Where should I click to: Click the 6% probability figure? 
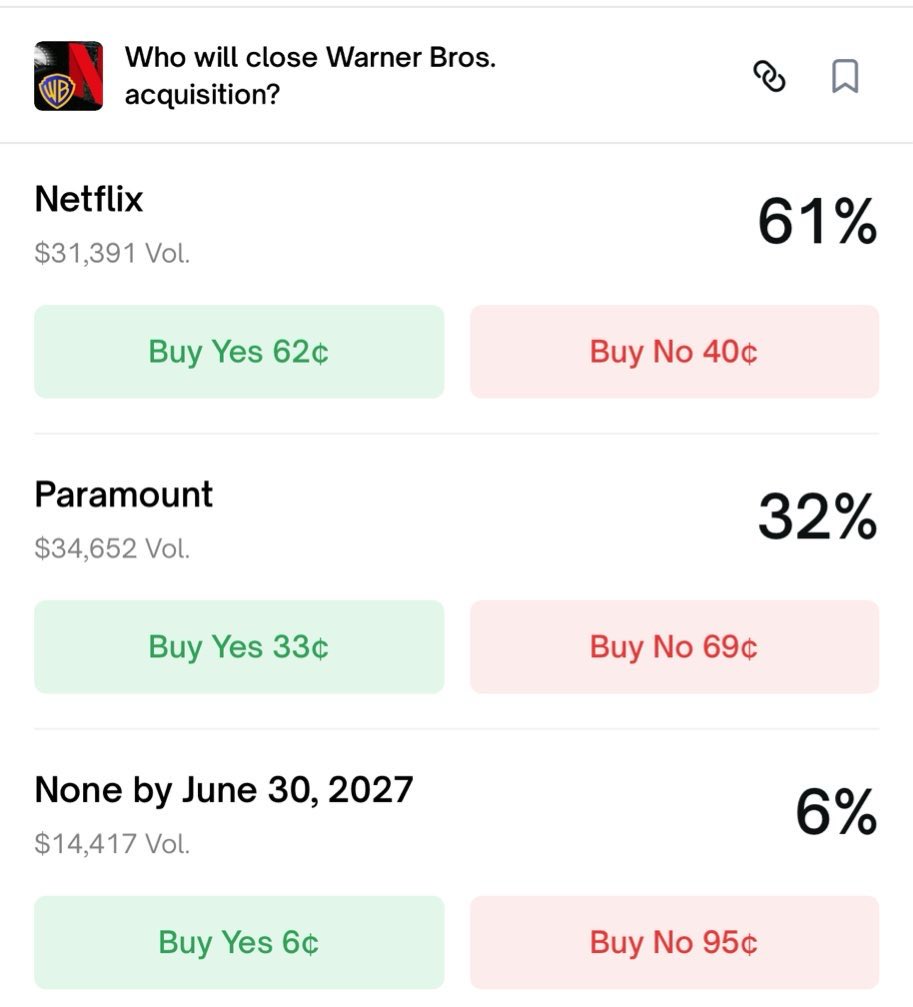click(836, 812)
